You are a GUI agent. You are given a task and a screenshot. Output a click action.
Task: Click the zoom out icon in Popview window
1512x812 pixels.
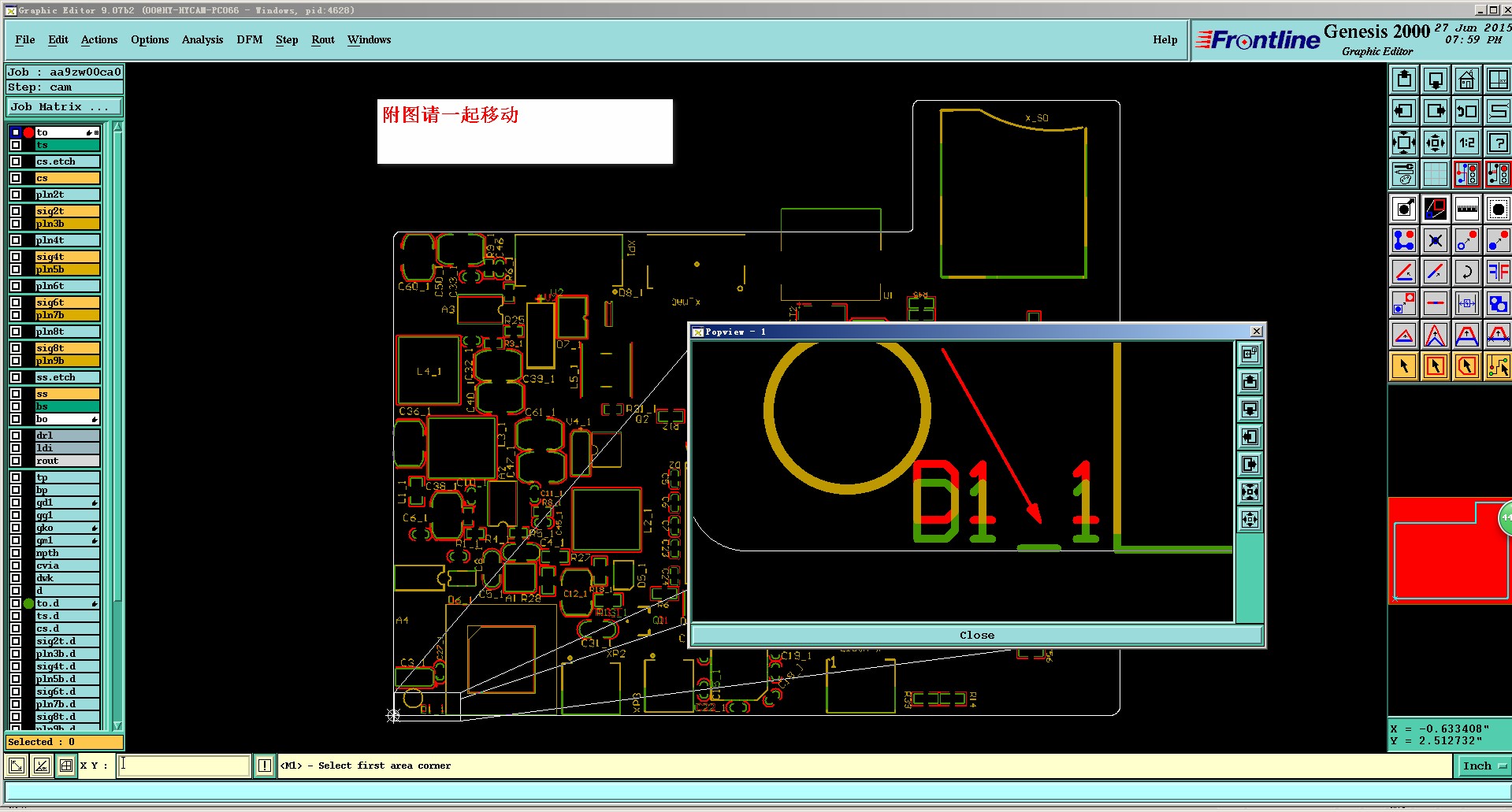[x=1250, y=520]
